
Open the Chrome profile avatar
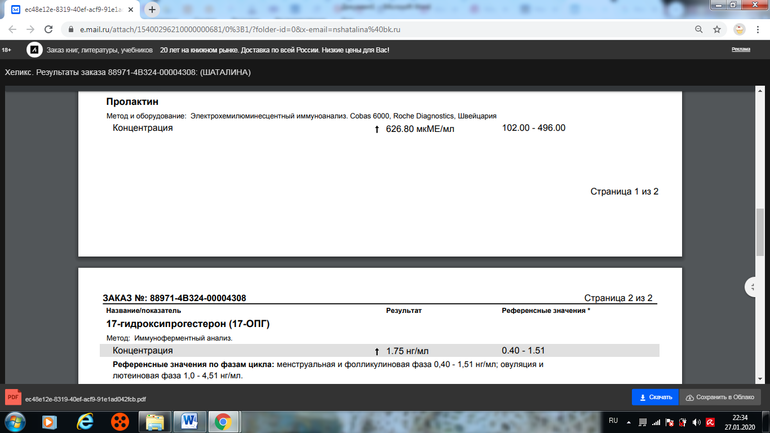(x=738, y=29)
